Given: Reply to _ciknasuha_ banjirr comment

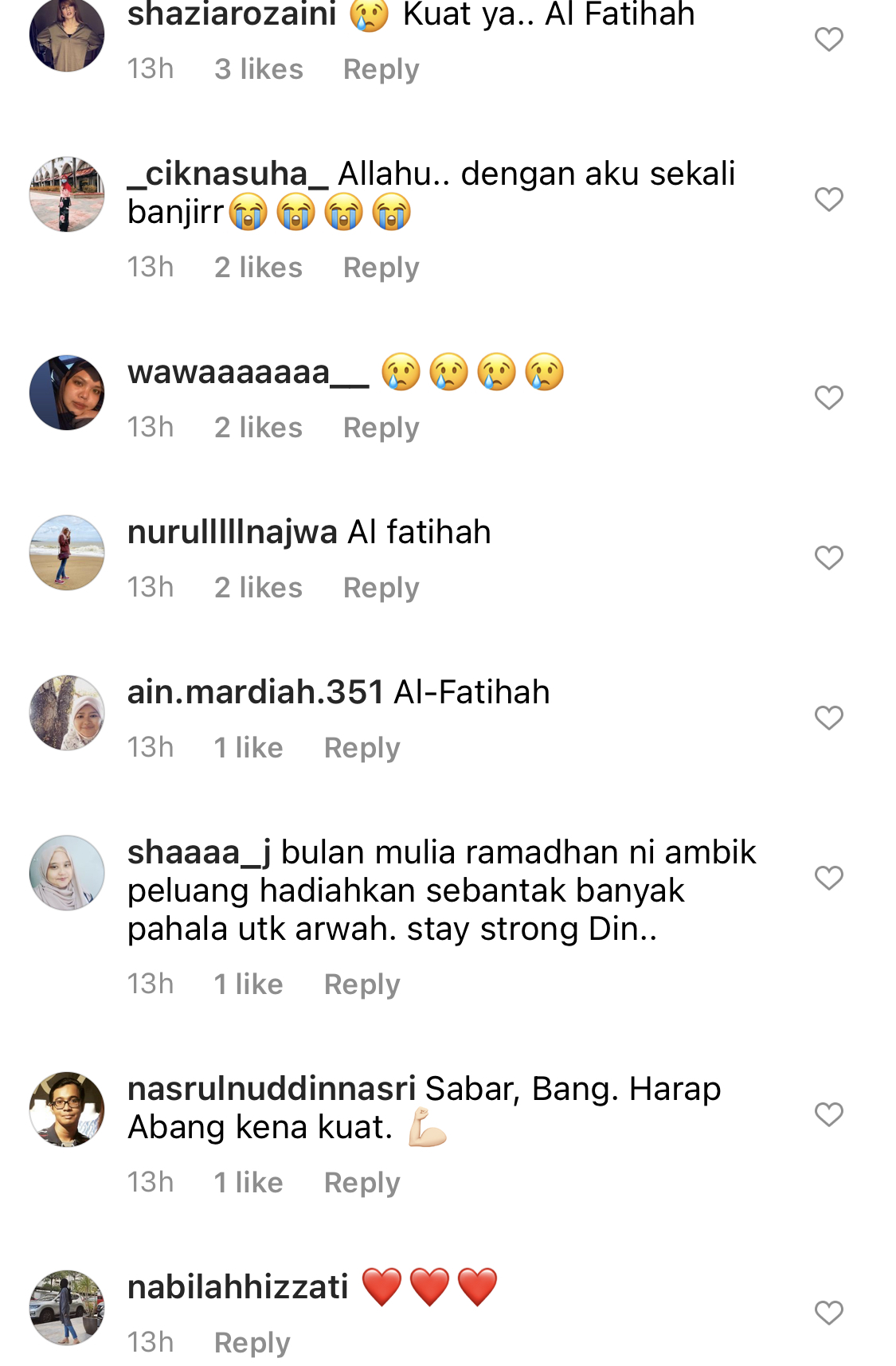Looking at the screenshot, I should click(x=381, y=268).
